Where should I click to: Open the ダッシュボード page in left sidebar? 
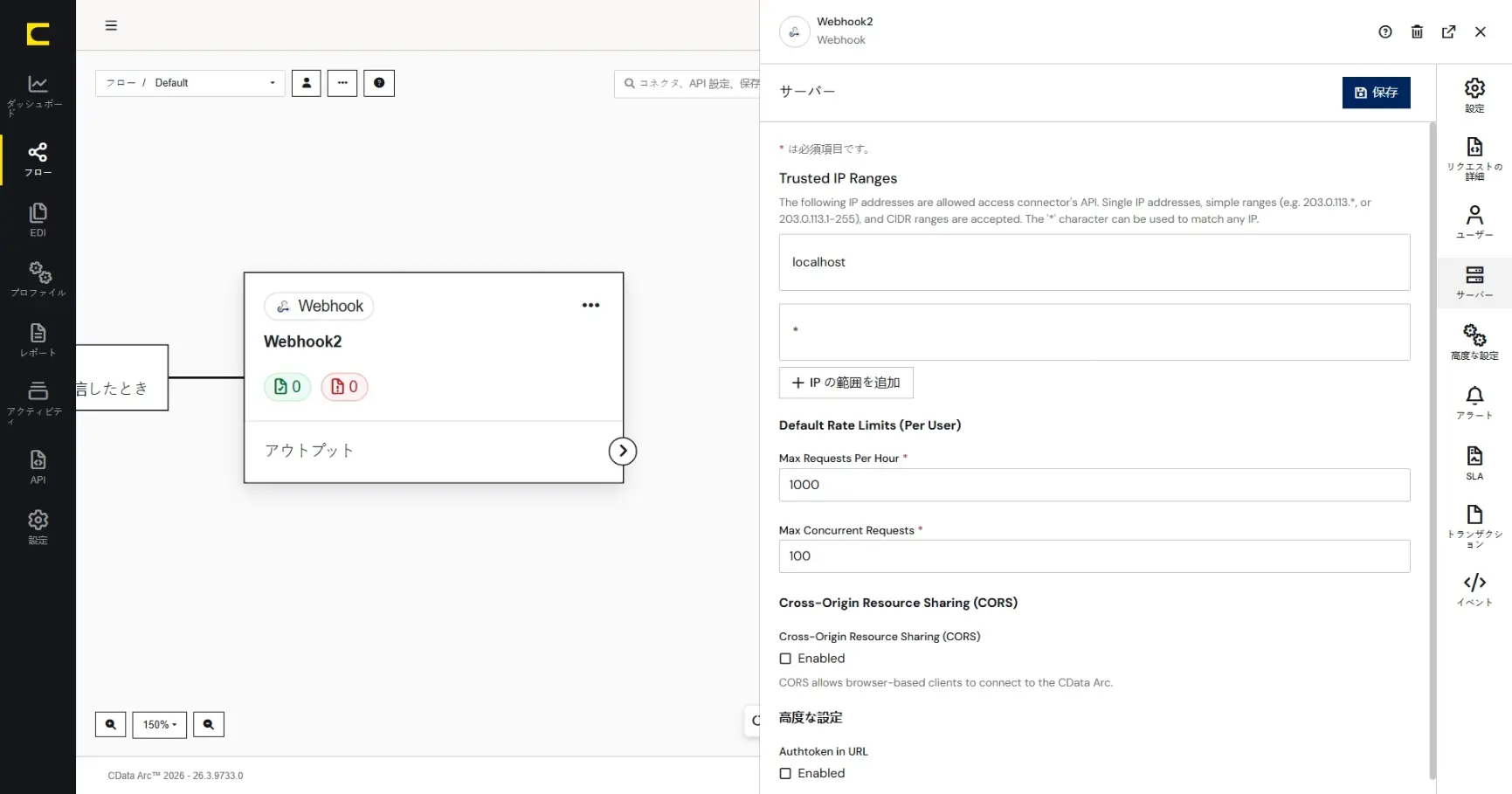click(38, 95)
